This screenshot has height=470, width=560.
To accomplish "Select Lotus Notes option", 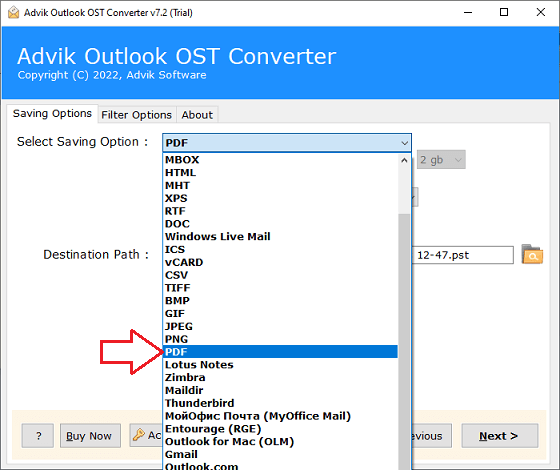I will (x=280, y=365).
